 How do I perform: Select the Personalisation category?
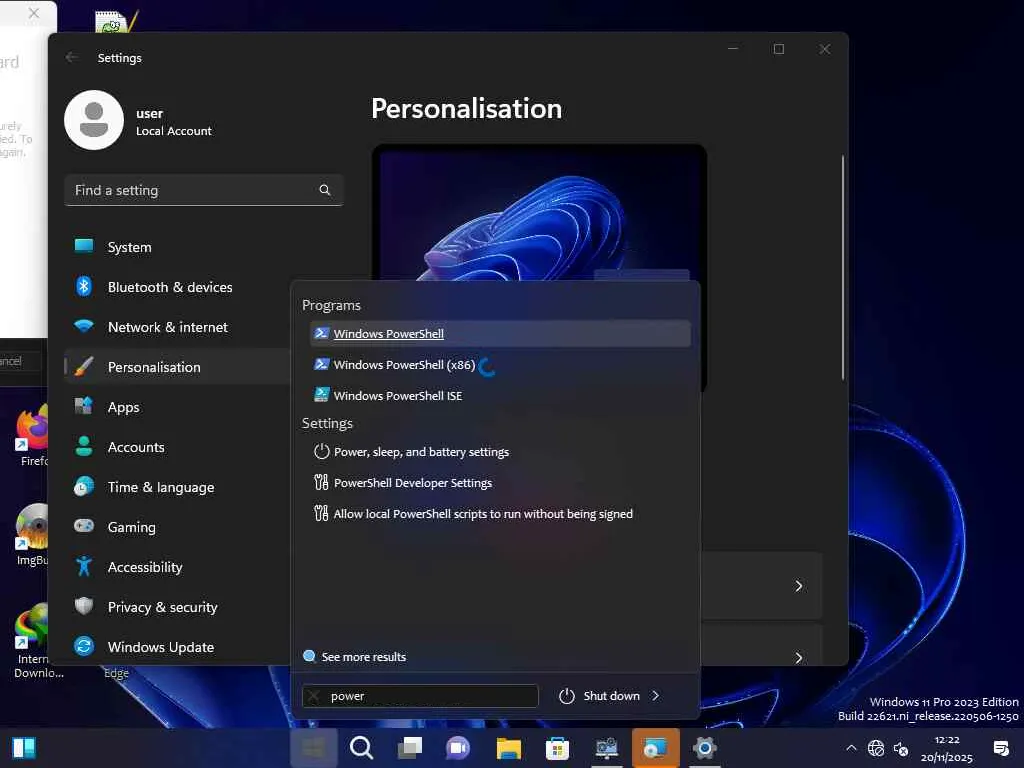176,367
